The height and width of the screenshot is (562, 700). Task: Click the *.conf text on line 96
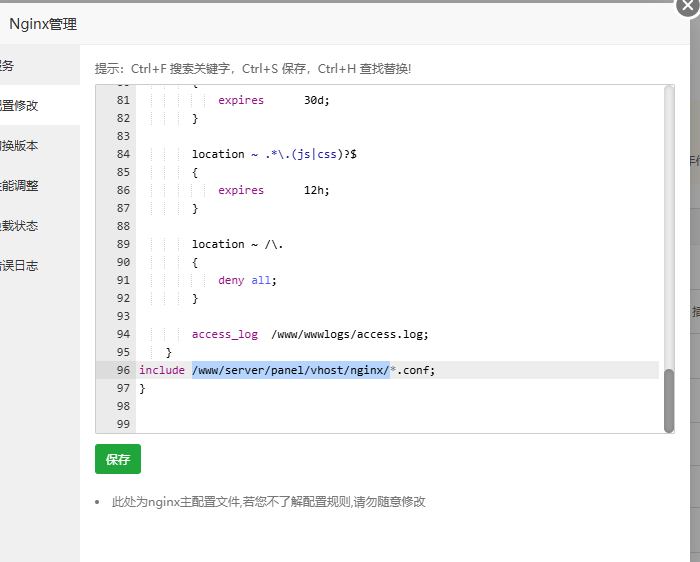(412, 370)
